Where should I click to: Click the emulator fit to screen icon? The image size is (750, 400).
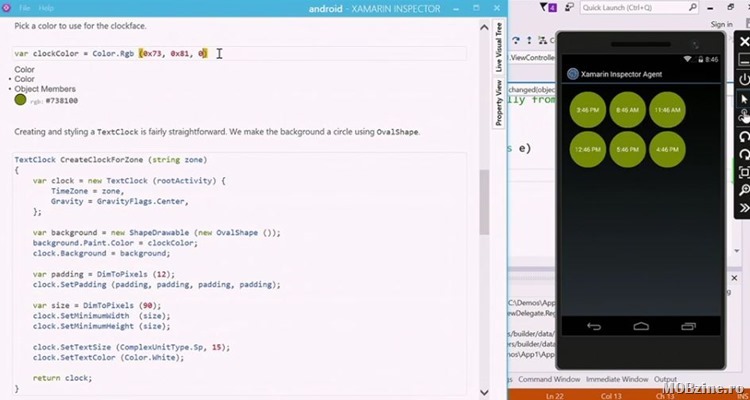coord(744,172)
